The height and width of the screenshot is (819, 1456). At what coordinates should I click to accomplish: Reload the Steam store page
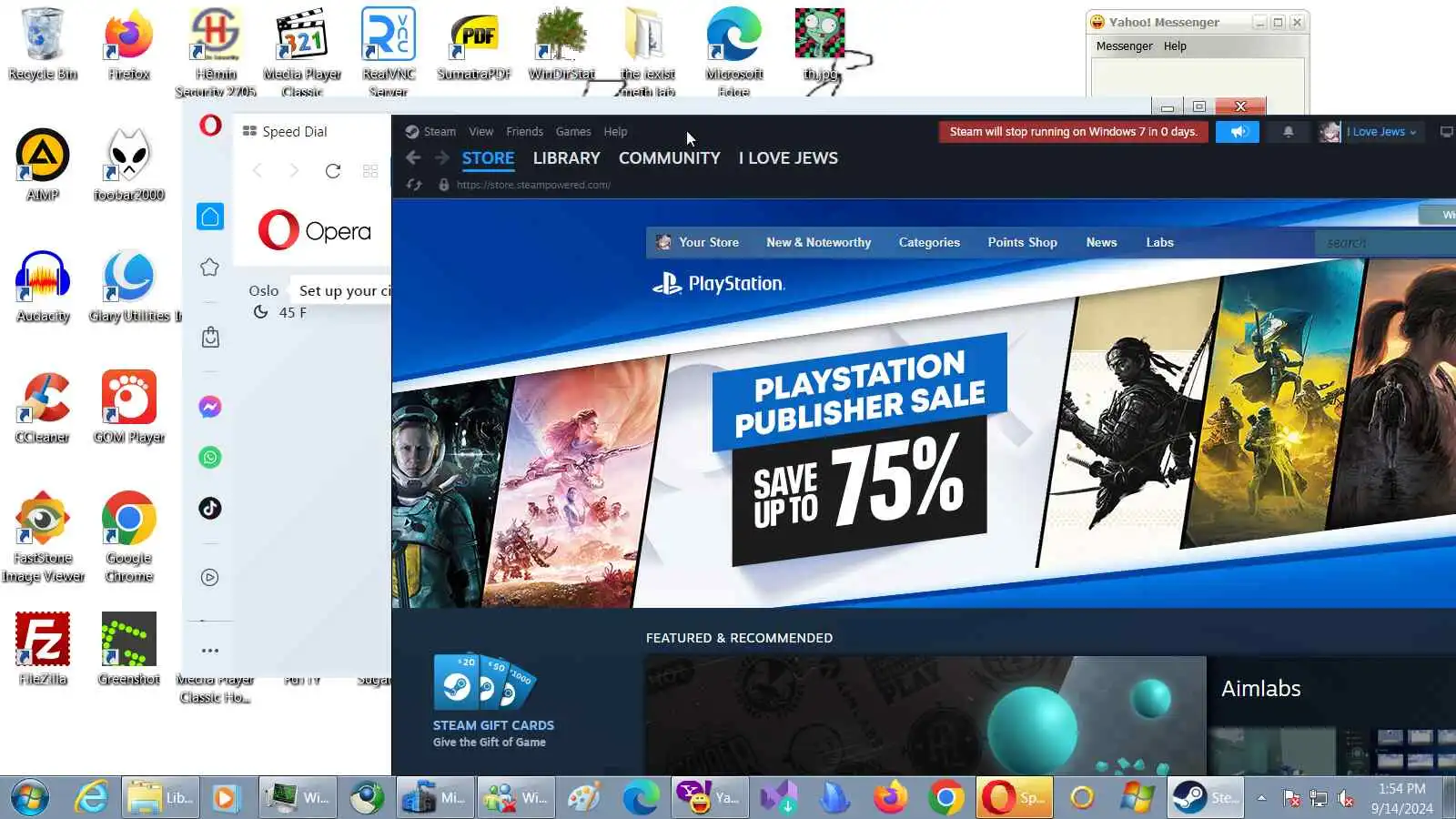click(414, 185)
